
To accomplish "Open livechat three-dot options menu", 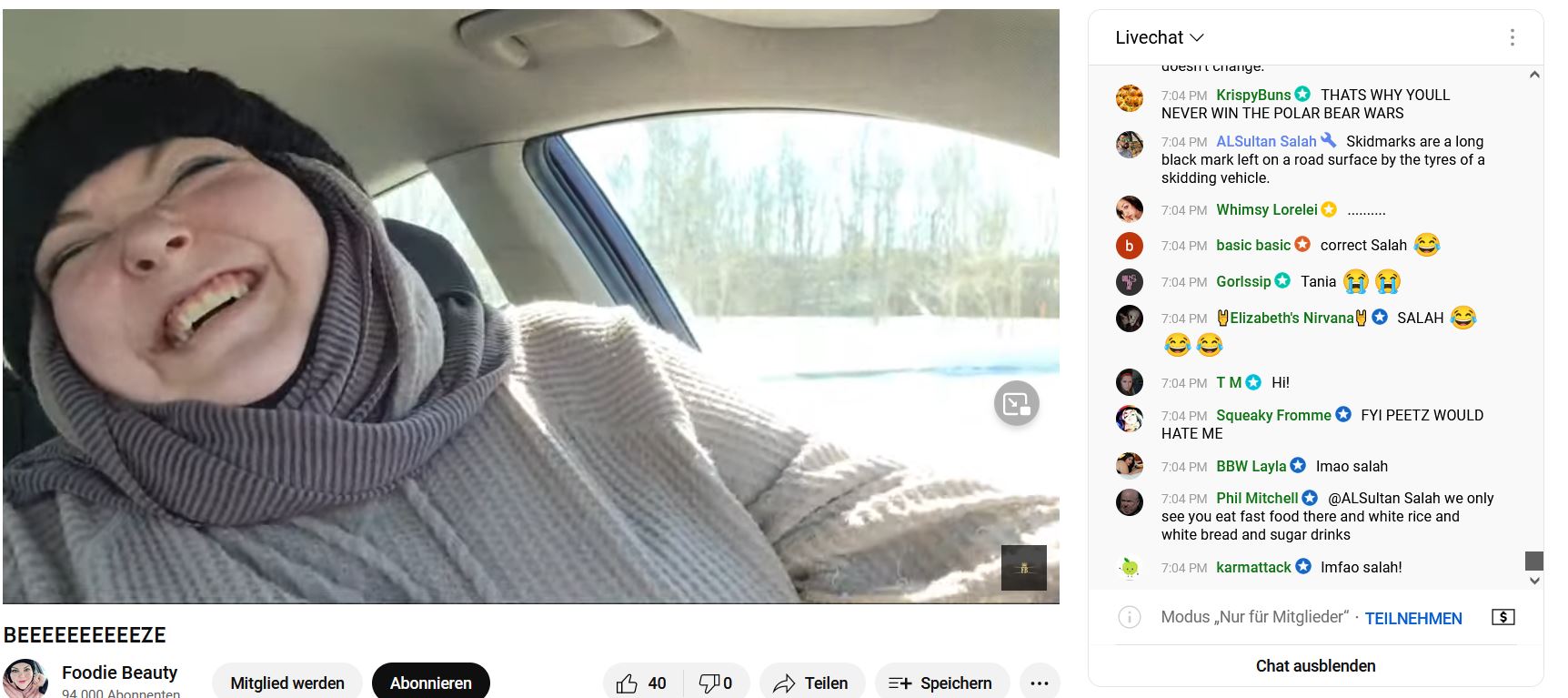I will [1512, 37].
